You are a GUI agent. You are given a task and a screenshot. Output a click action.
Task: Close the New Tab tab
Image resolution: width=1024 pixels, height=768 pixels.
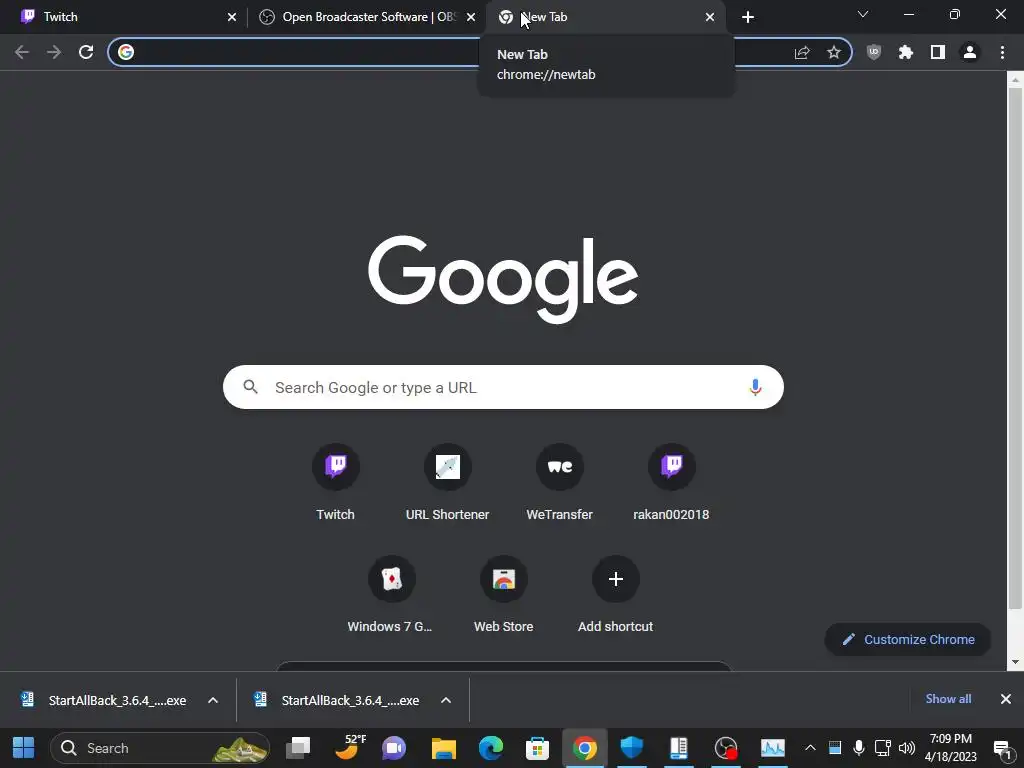[x=710, y=18]
